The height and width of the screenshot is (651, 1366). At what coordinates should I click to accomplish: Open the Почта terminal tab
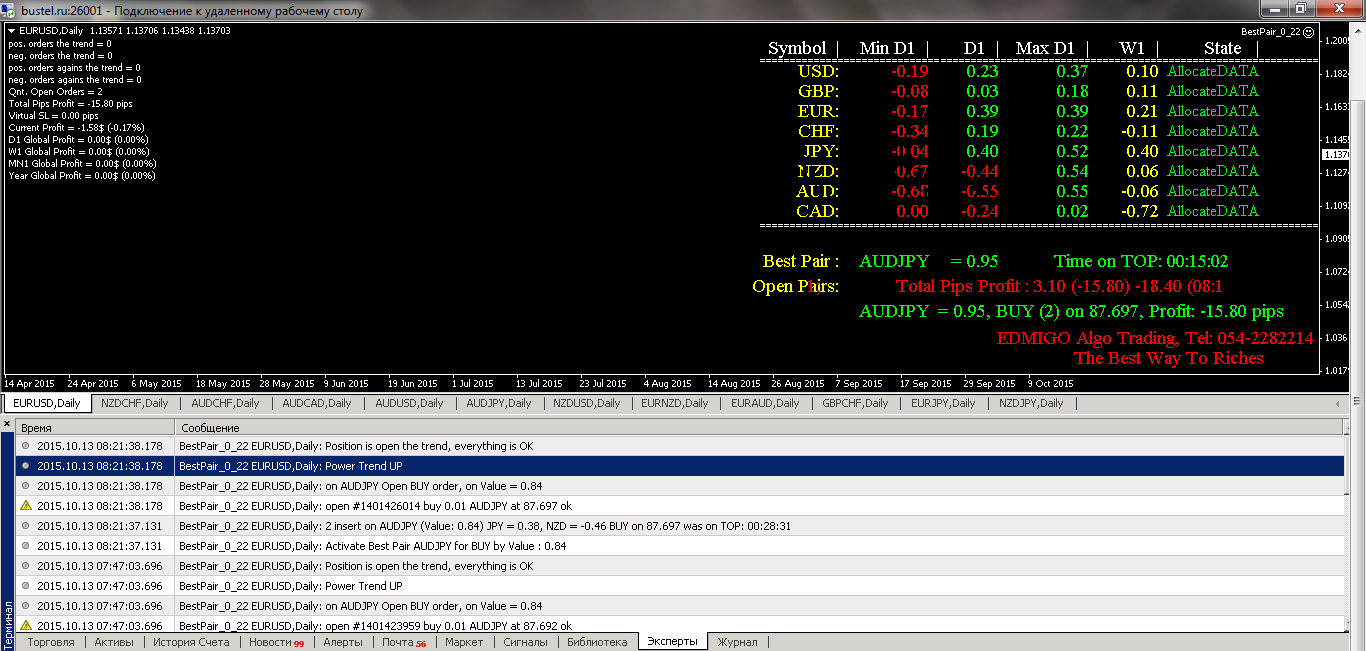[403, 642]
